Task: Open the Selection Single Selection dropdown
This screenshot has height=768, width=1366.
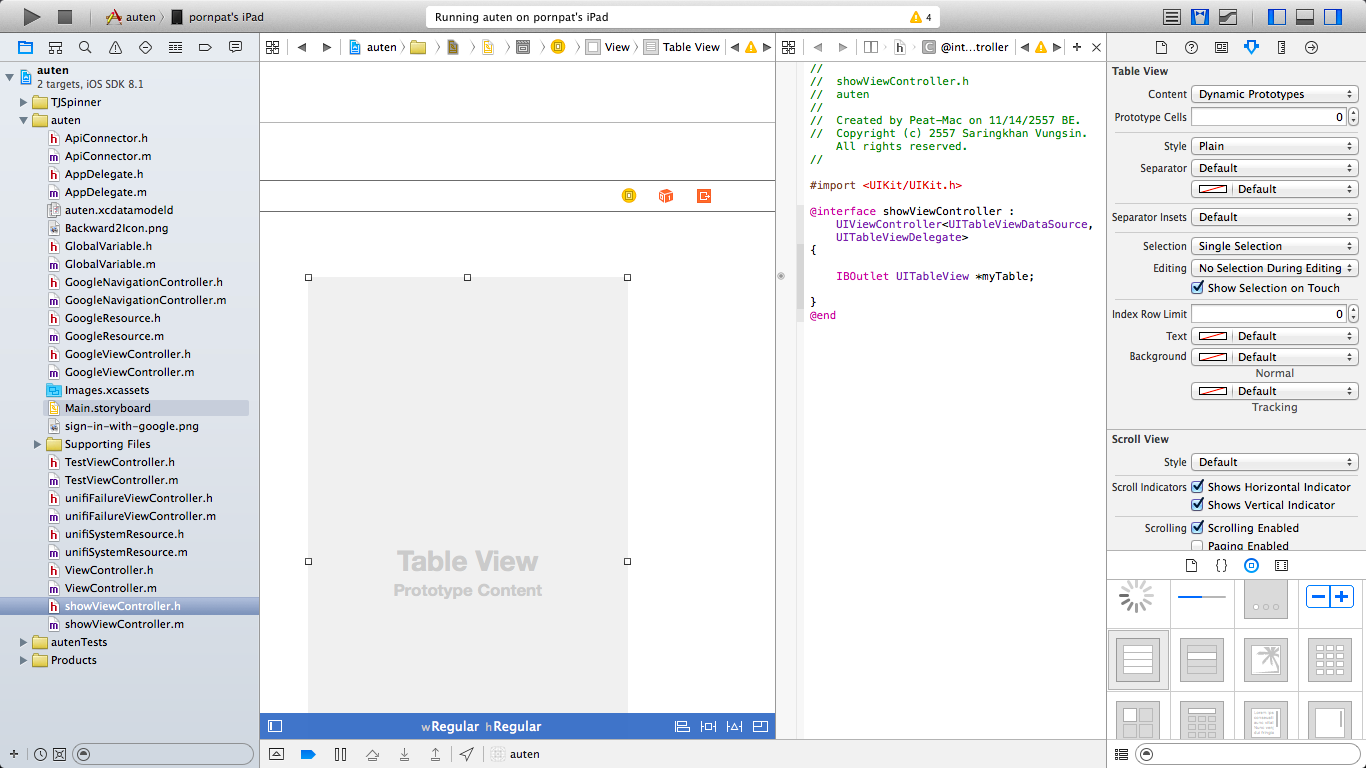Action: [1274, 246]
